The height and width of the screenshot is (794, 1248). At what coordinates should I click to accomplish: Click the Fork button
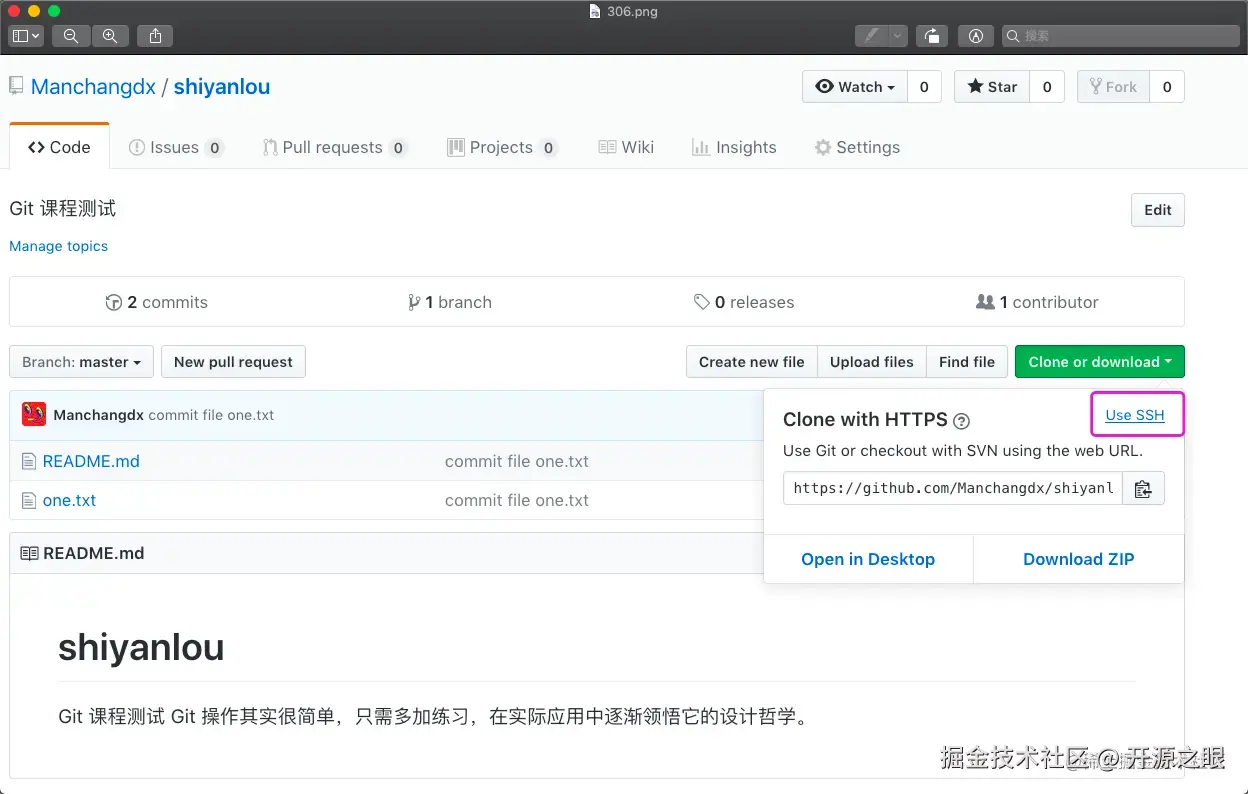pos(1114,87)
